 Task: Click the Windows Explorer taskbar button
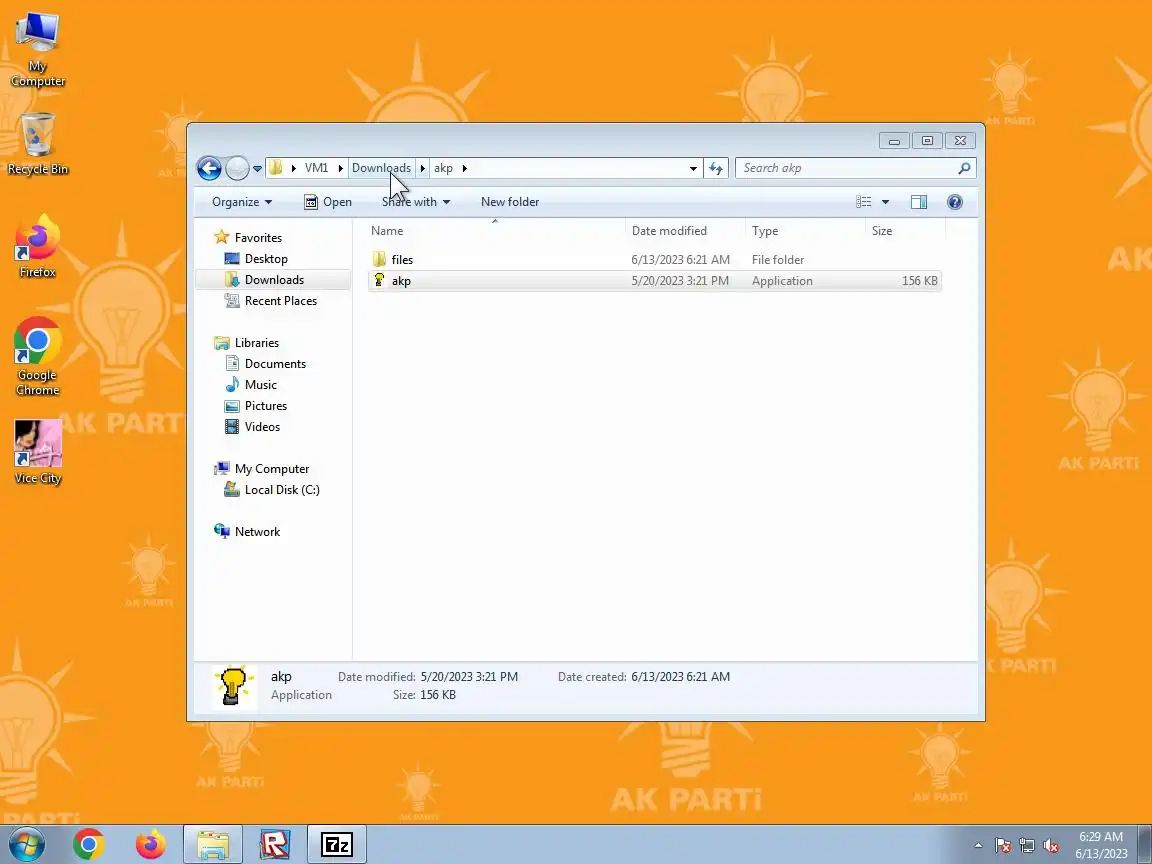(212, 845)
